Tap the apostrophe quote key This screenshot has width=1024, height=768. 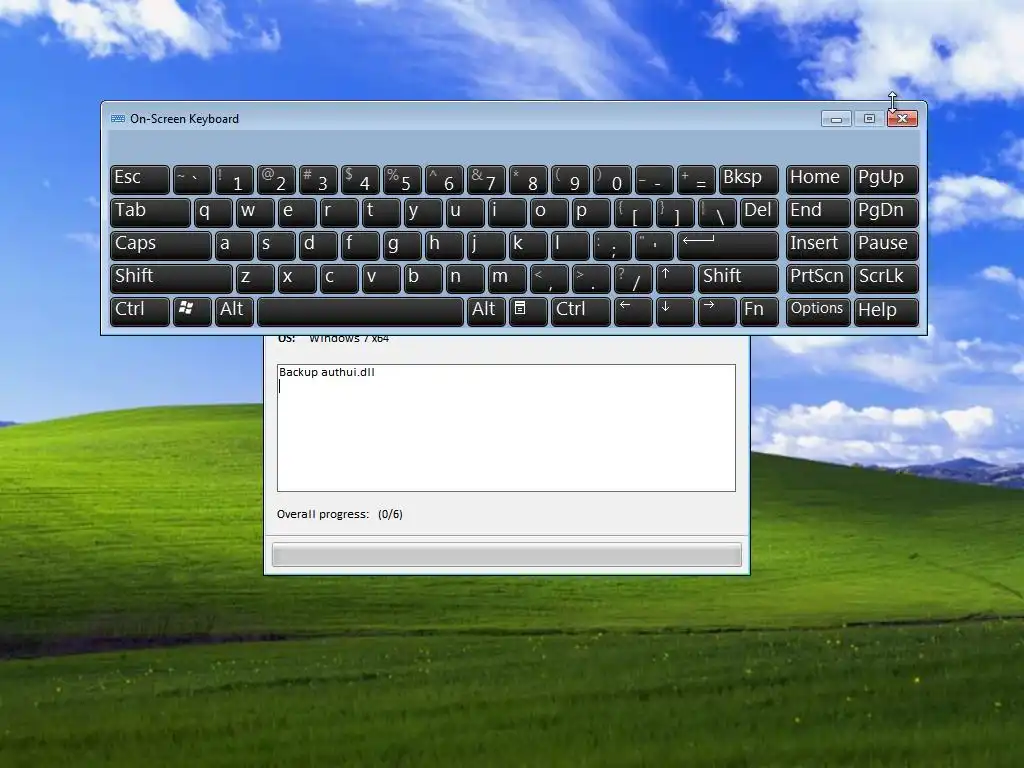click(654, 245)
